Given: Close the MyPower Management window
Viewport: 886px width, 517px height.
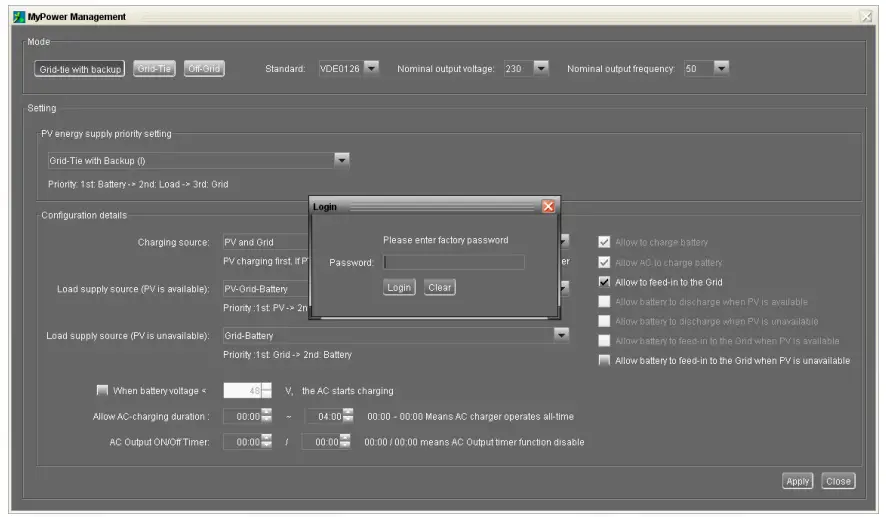Looking at the screenshot, I should (x=866, y=16).
